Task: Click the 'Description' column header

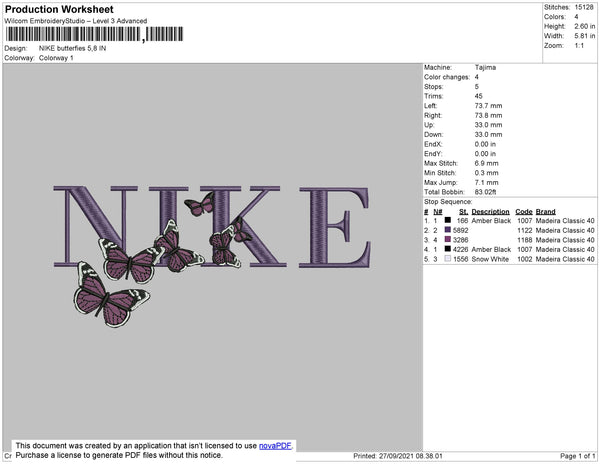Action: tap(490, 212)
